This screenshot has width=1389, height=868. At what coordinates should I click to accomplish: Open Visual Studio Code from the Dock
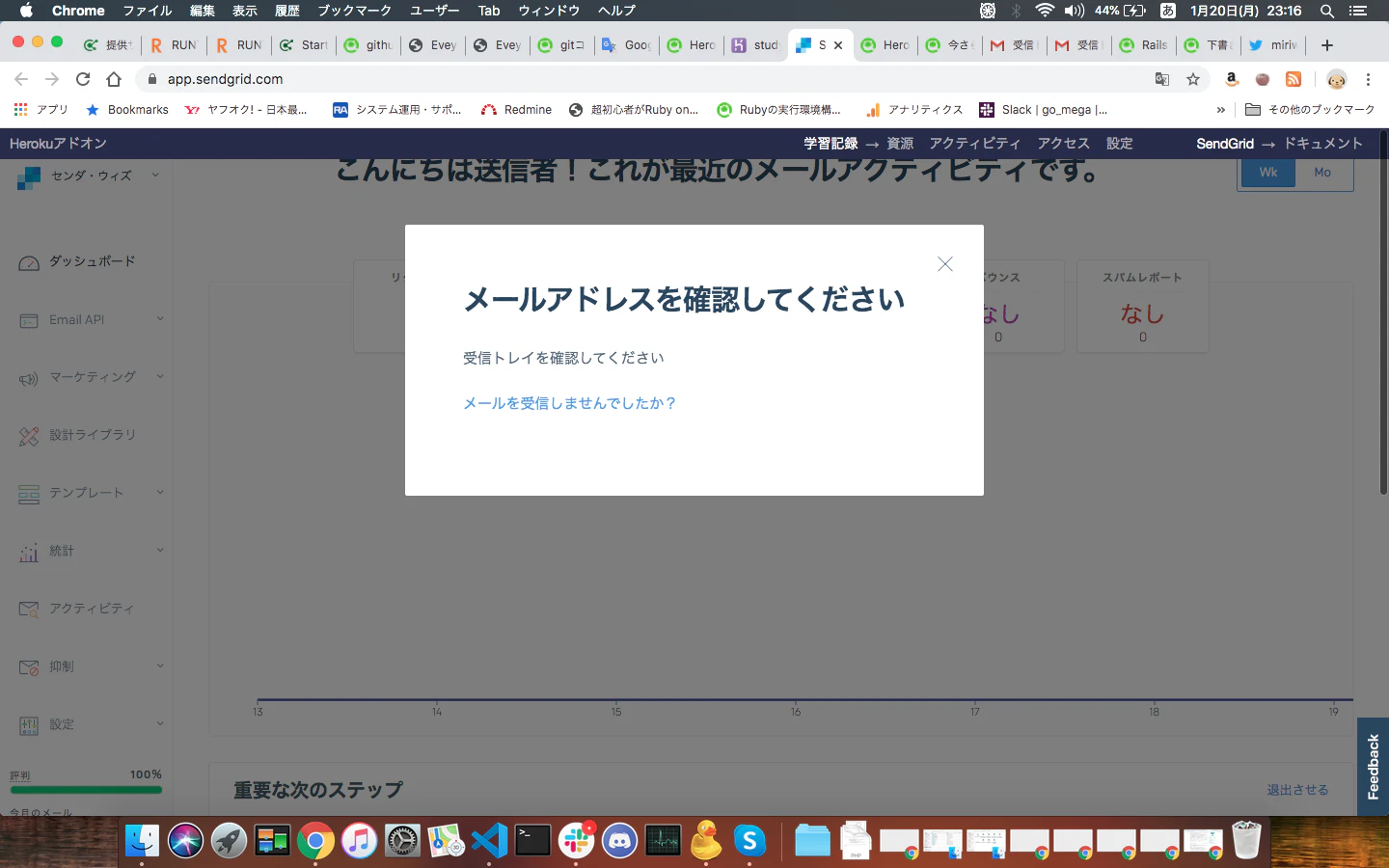point(489,841)
